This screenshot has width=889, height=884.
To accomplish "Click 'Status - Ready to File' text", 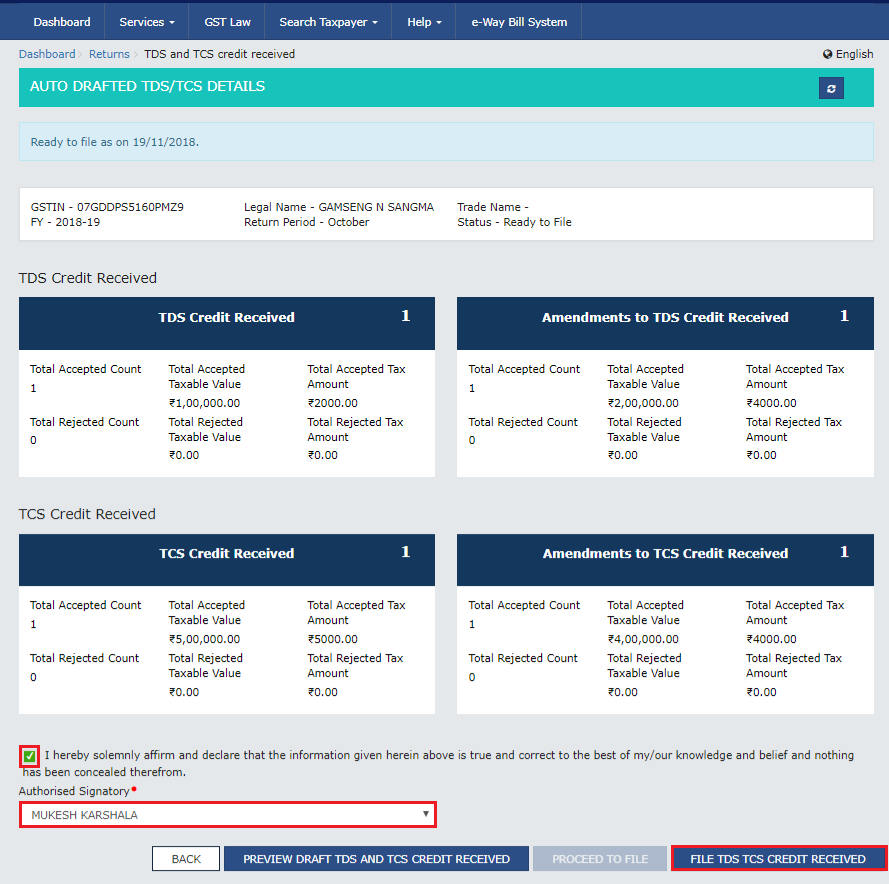I will 514,222.
